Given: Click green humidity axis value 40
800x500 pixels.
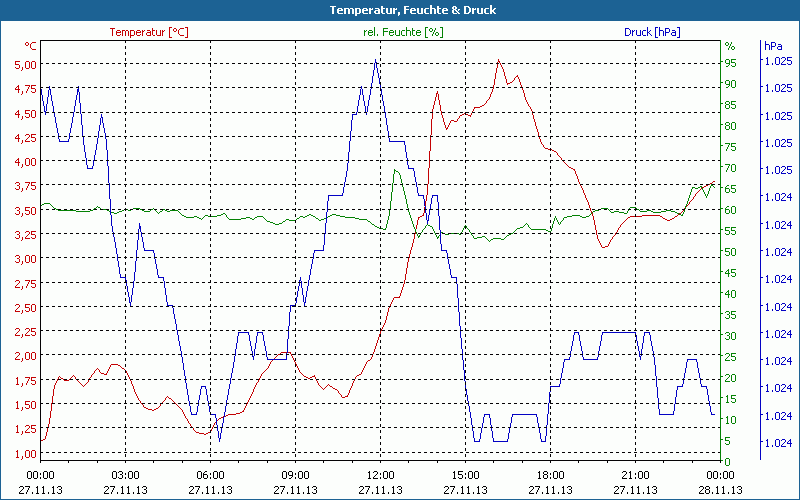Looking at the screenshot, I should click(x=731, y=294).
